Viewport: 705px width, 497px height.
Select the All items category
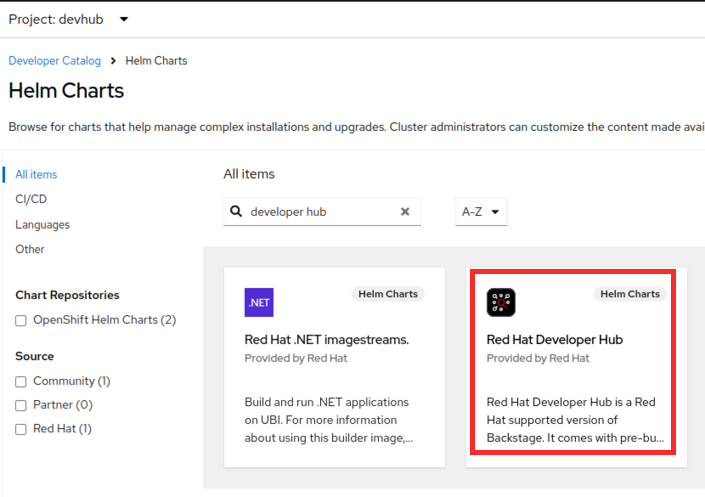pyautogui.click(x=36, y=175)
